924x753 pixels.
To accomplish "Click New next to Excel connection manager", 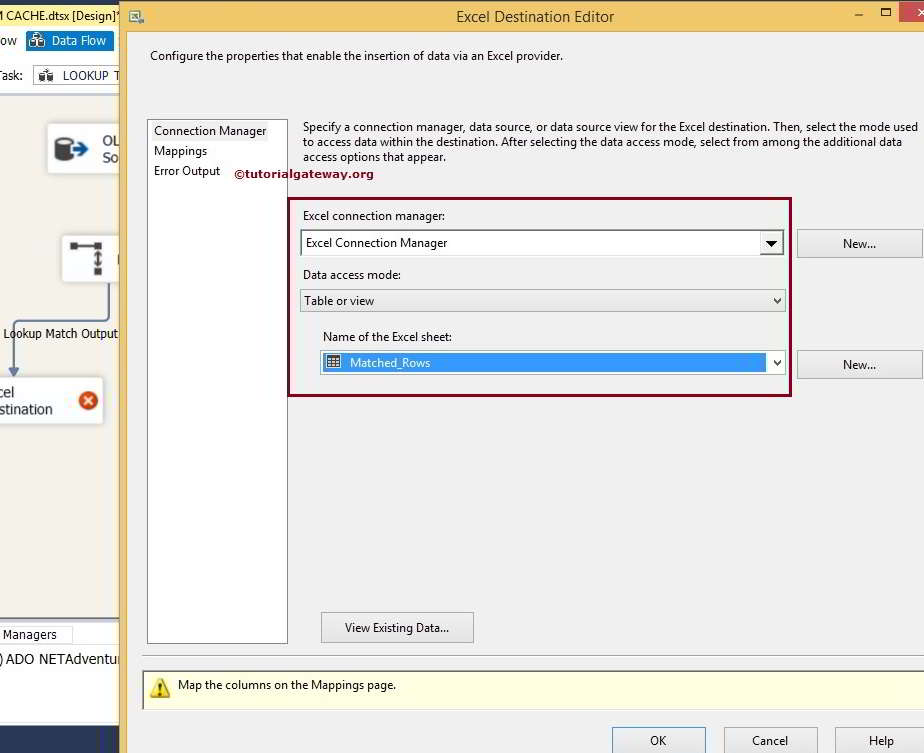I will 858,242.
